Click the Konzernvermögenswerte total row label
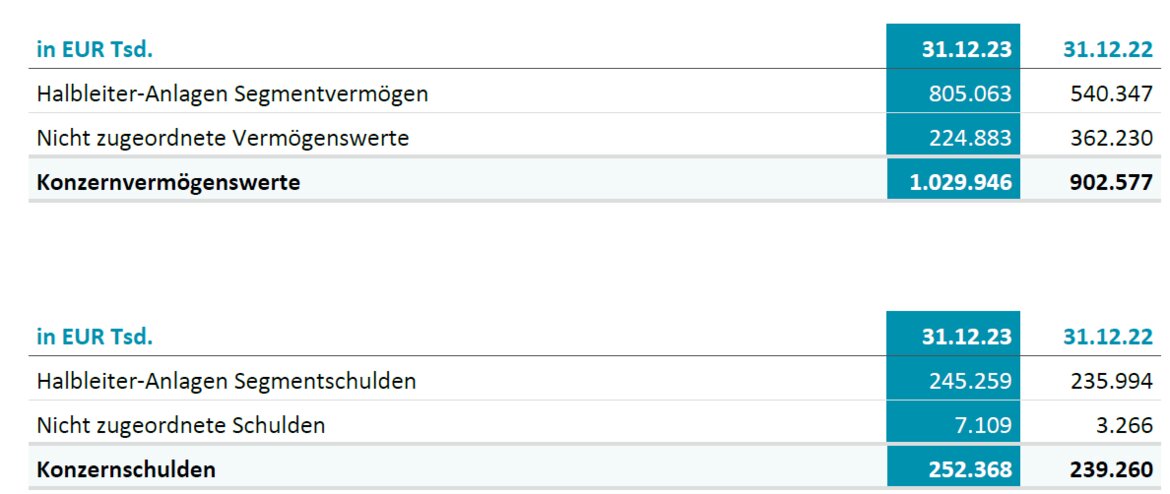The image size is (1170, 494). click(x=169, y=182)
